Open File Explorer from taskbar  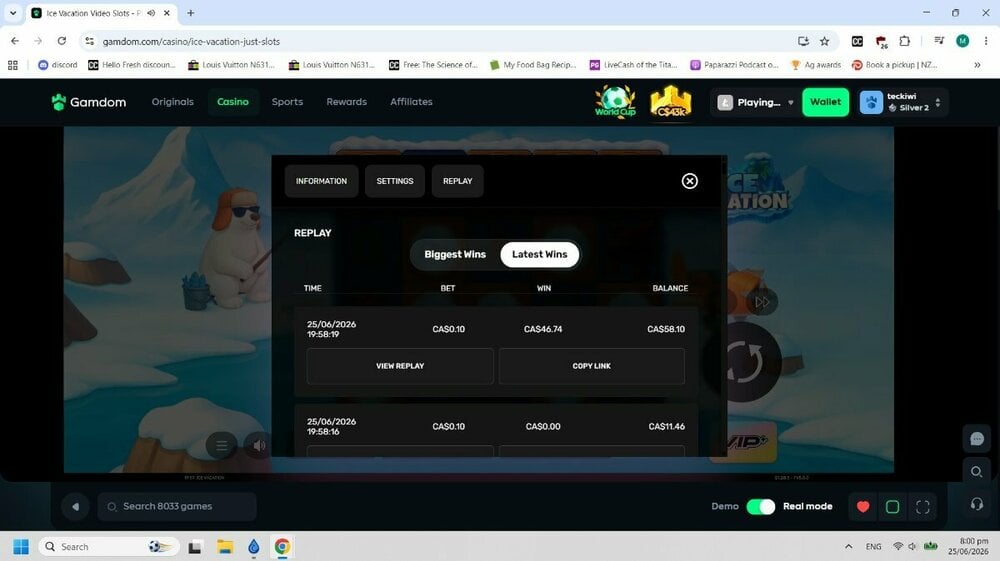coord(224,547)
